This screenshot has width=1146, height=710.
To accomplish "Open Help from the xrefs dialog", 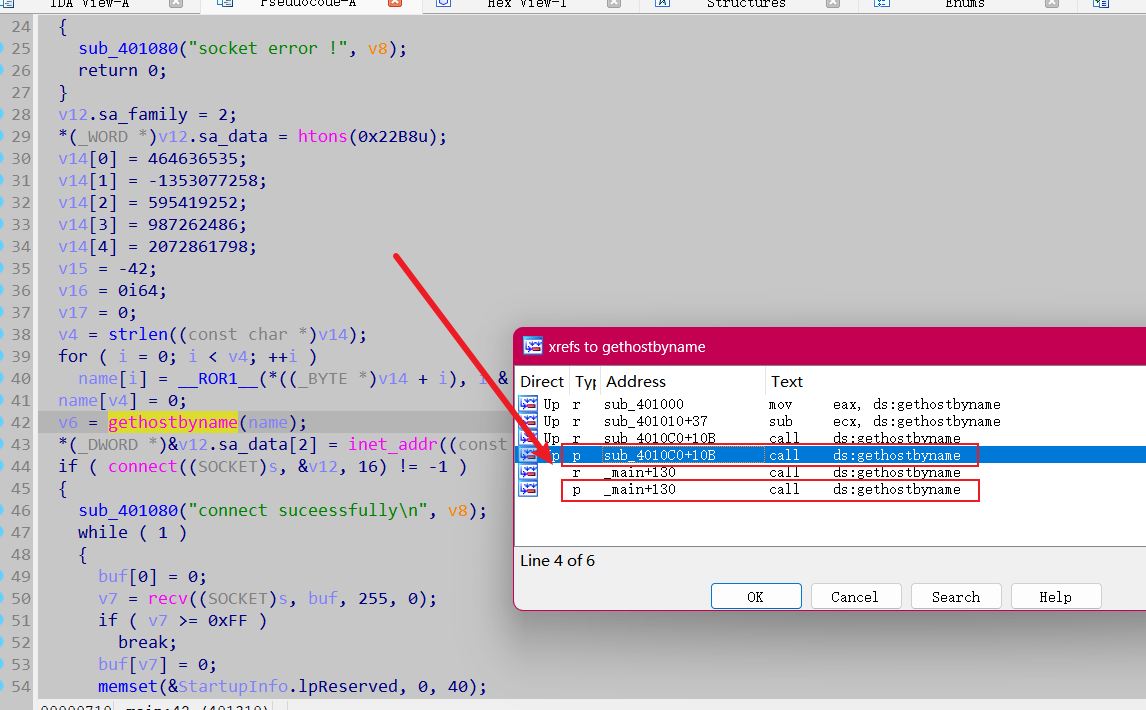I will pyautogui.click(x=1055, y=597).
